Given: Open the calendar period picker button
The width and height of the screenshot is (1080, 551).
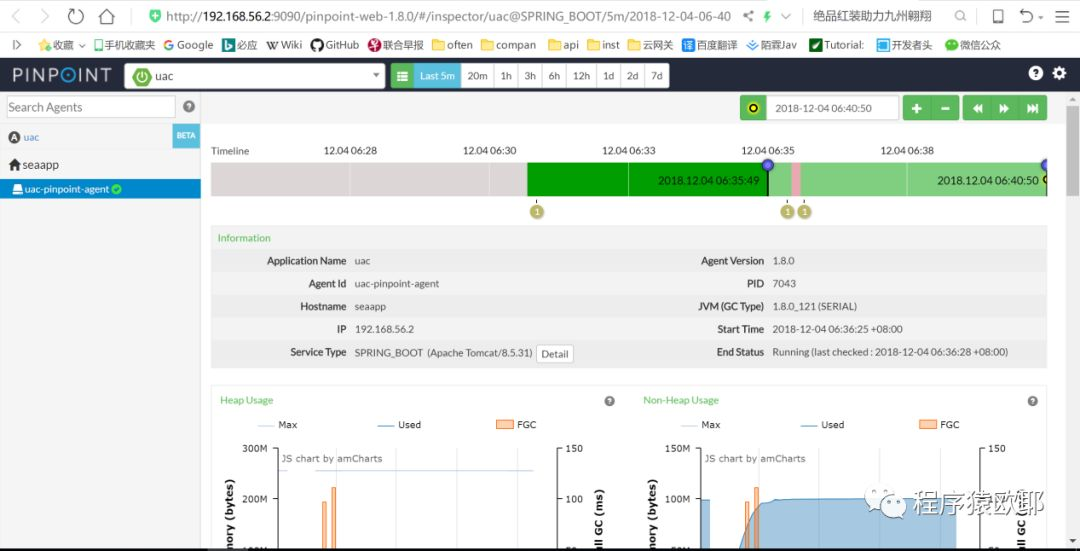Looking at the screenshot, I should [402, 76].
